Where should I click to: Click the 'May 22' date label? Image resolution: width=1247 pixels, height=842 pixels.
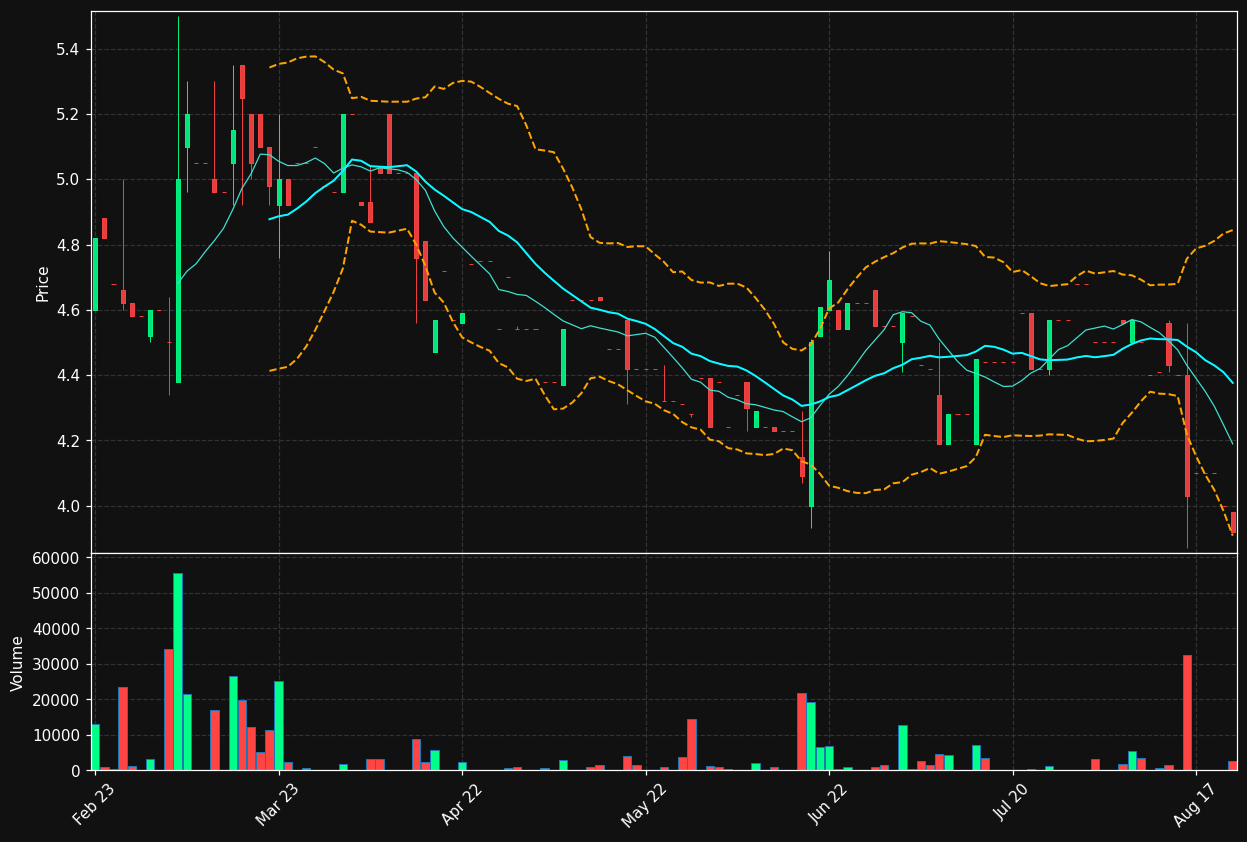[x=643, y=804]
